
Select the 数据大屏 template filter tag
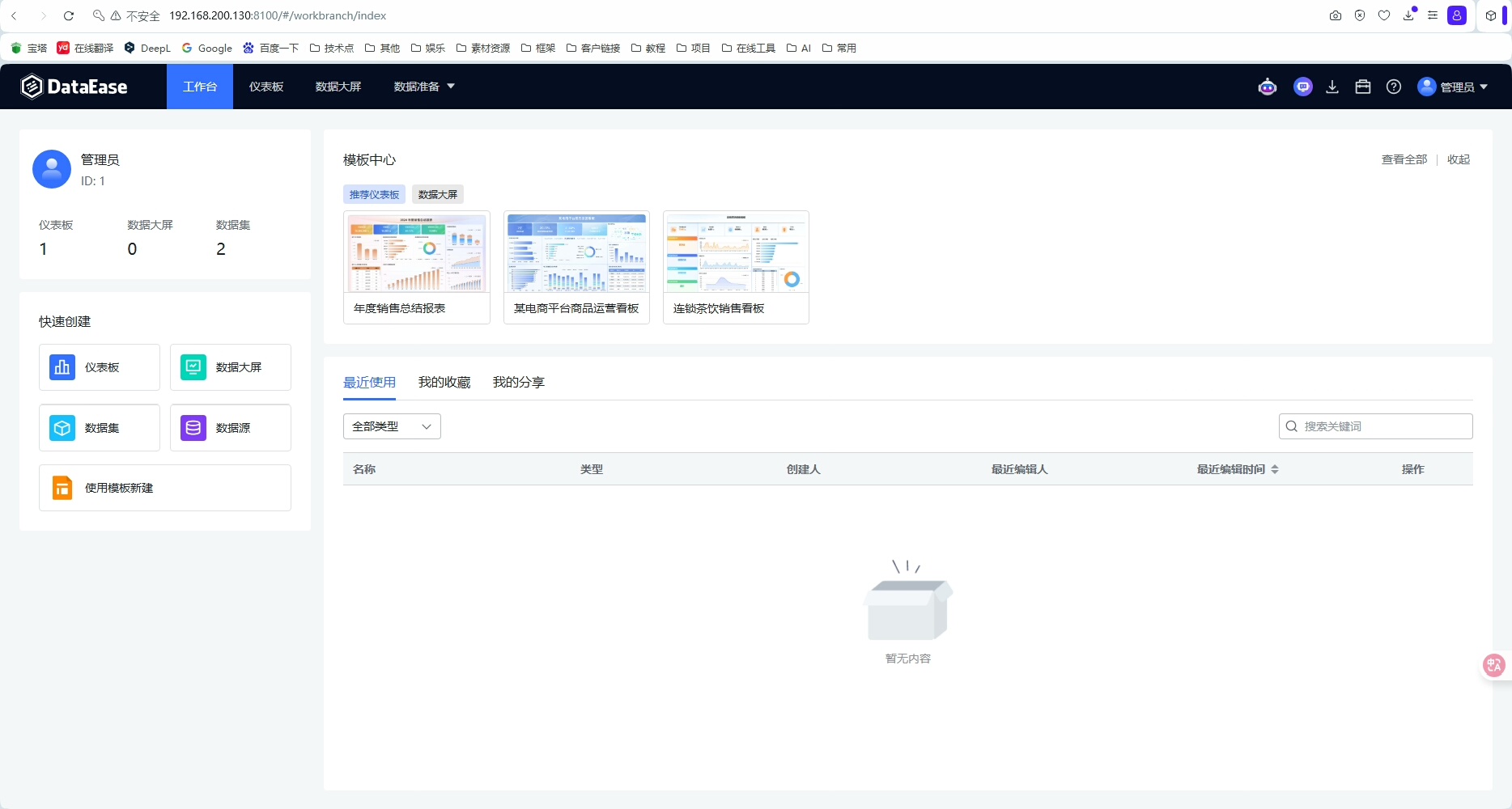(438, 194)
